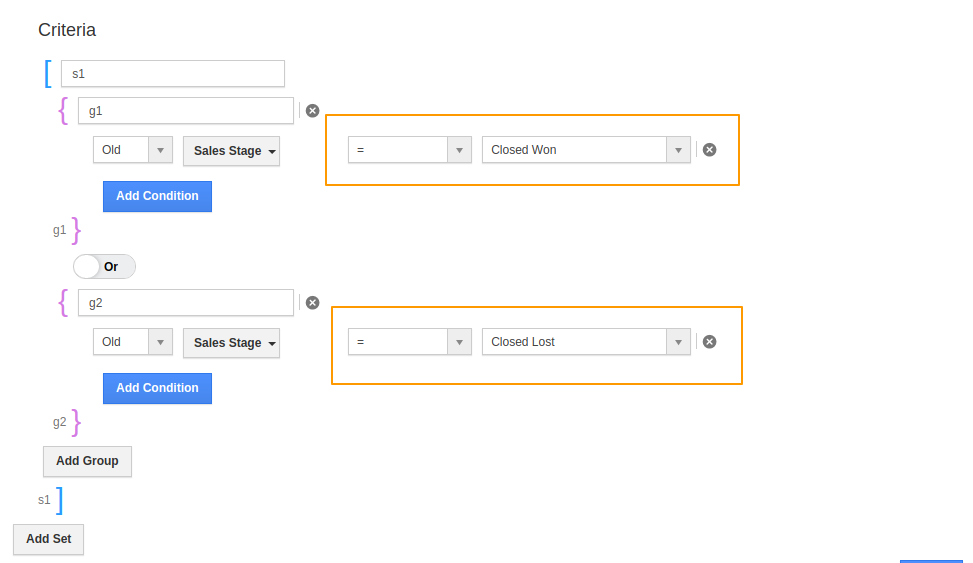Screen dimensions: 973x563
Task: Click Add Condition in group g2
Action: pyautogui.click(x=157, y=388)
